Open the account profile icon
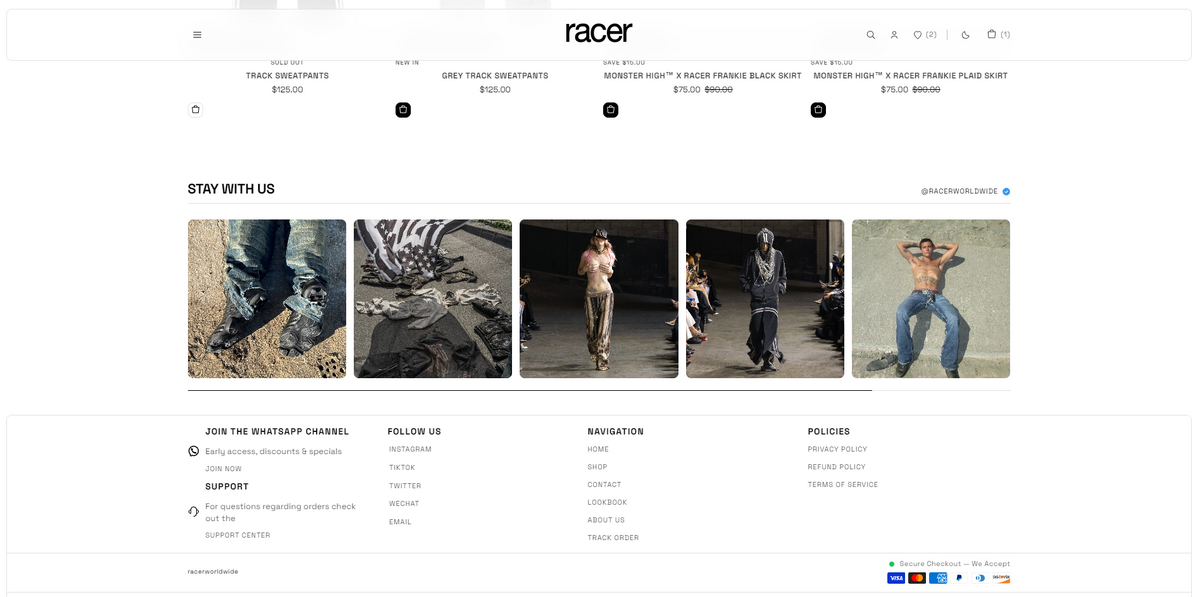This screenshot has width=1200, height=597. 894,35
